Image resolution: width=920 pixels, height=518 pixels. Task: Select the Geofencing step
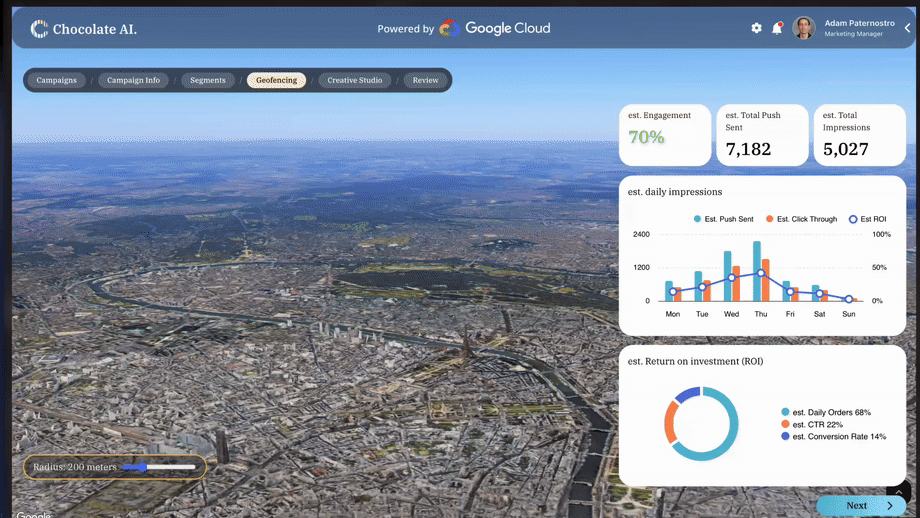pyautogui.click(x=276, y=80)
